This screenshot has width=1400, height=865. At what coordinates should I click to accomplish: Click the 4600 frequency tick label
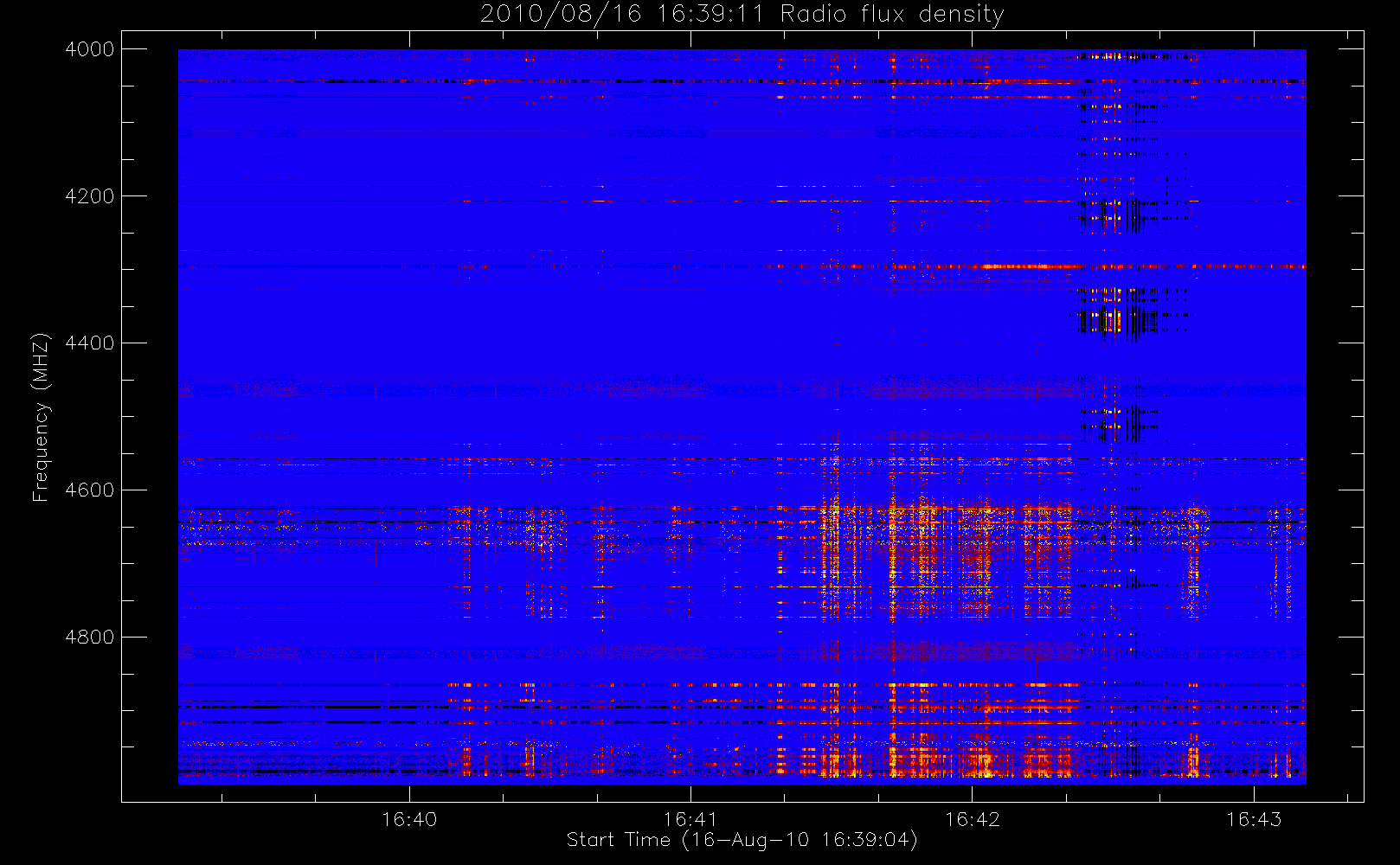90,490
